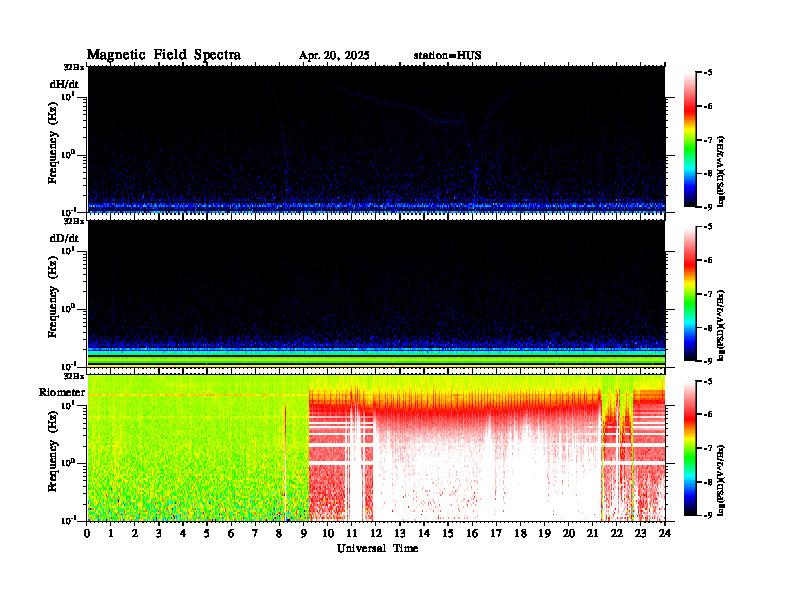Screen dimensions: 792x612
Task: Click the 10^1 frequency tick of Riometer panel
Action: [68, 405]
